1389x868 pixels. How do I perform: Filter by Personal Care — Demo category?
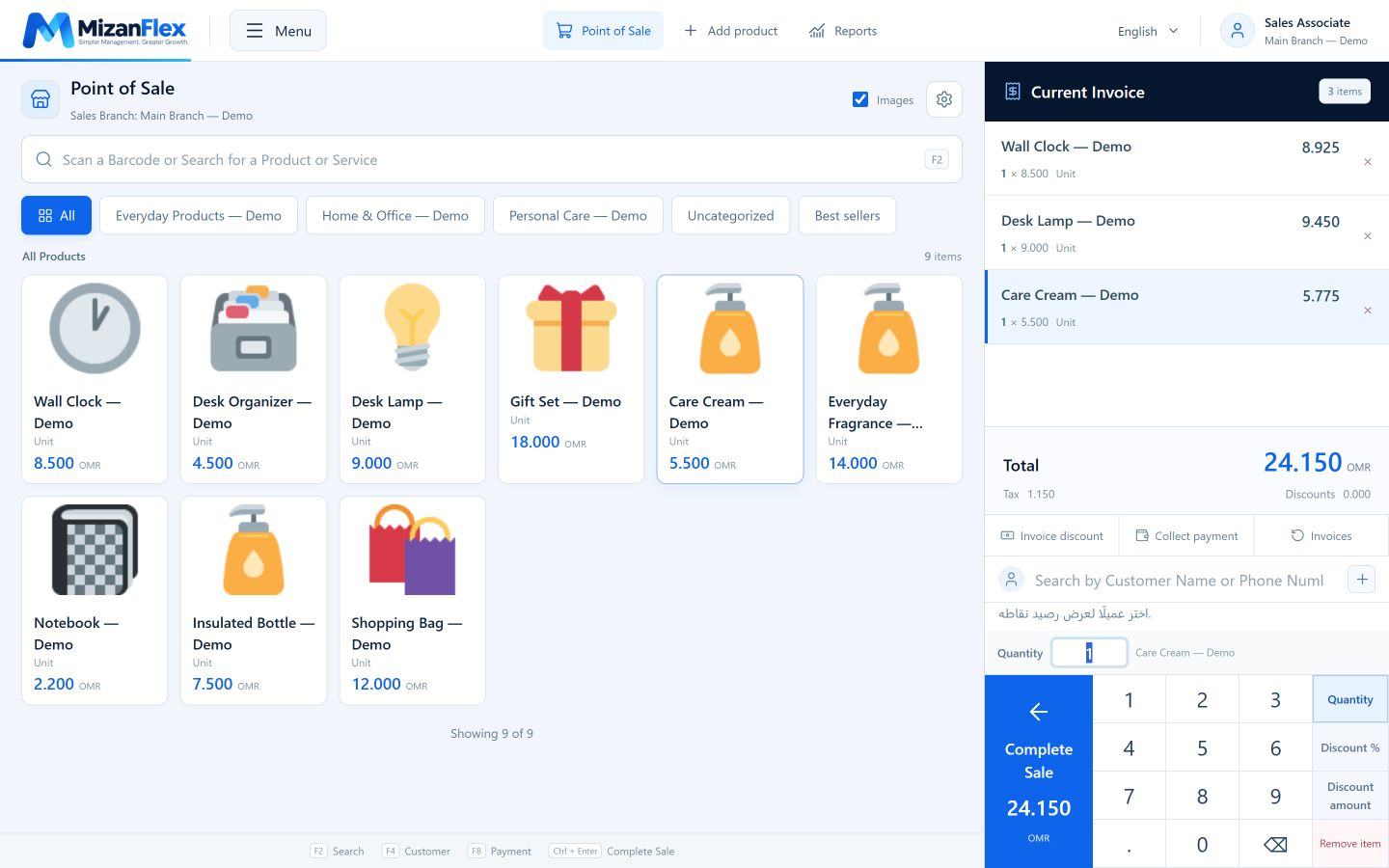click(578, 215)
